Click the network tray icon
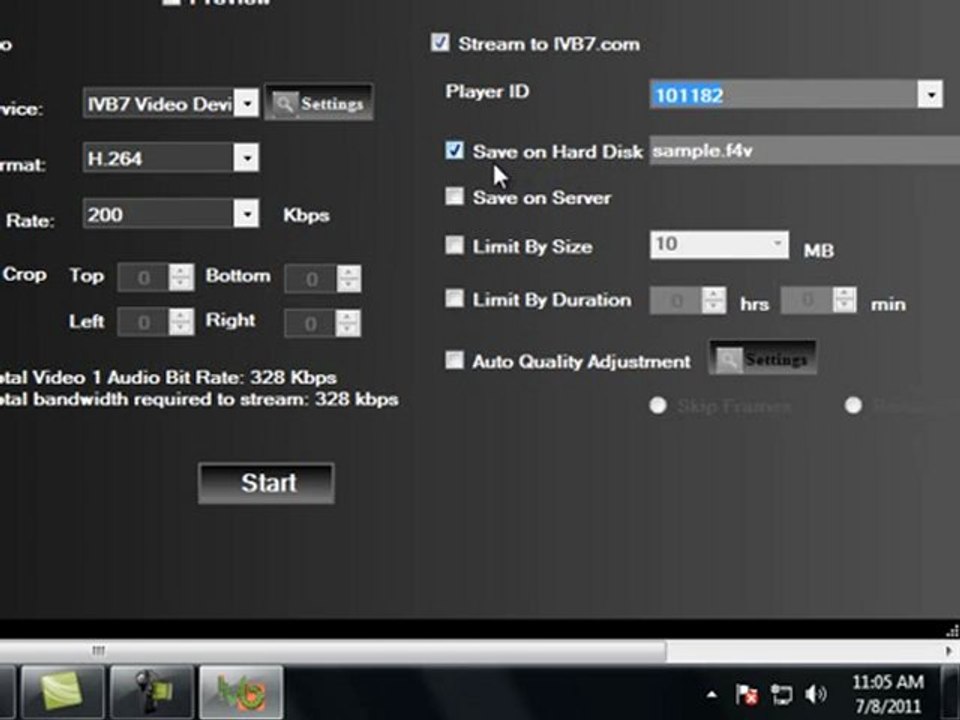The height and width of the screenshot is (720, 960). point(781,694)
